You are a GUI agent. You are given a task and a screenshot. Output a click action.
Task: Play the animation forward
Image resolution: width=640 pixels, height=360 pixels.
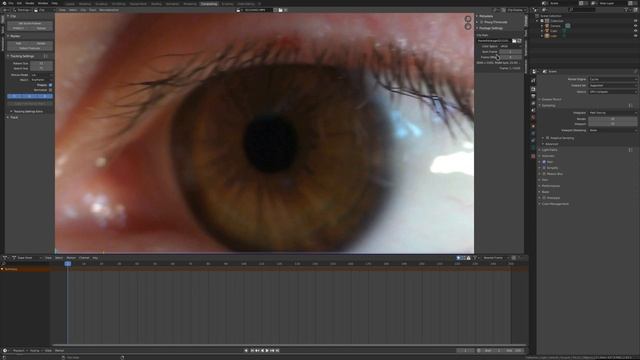[267, 351]
